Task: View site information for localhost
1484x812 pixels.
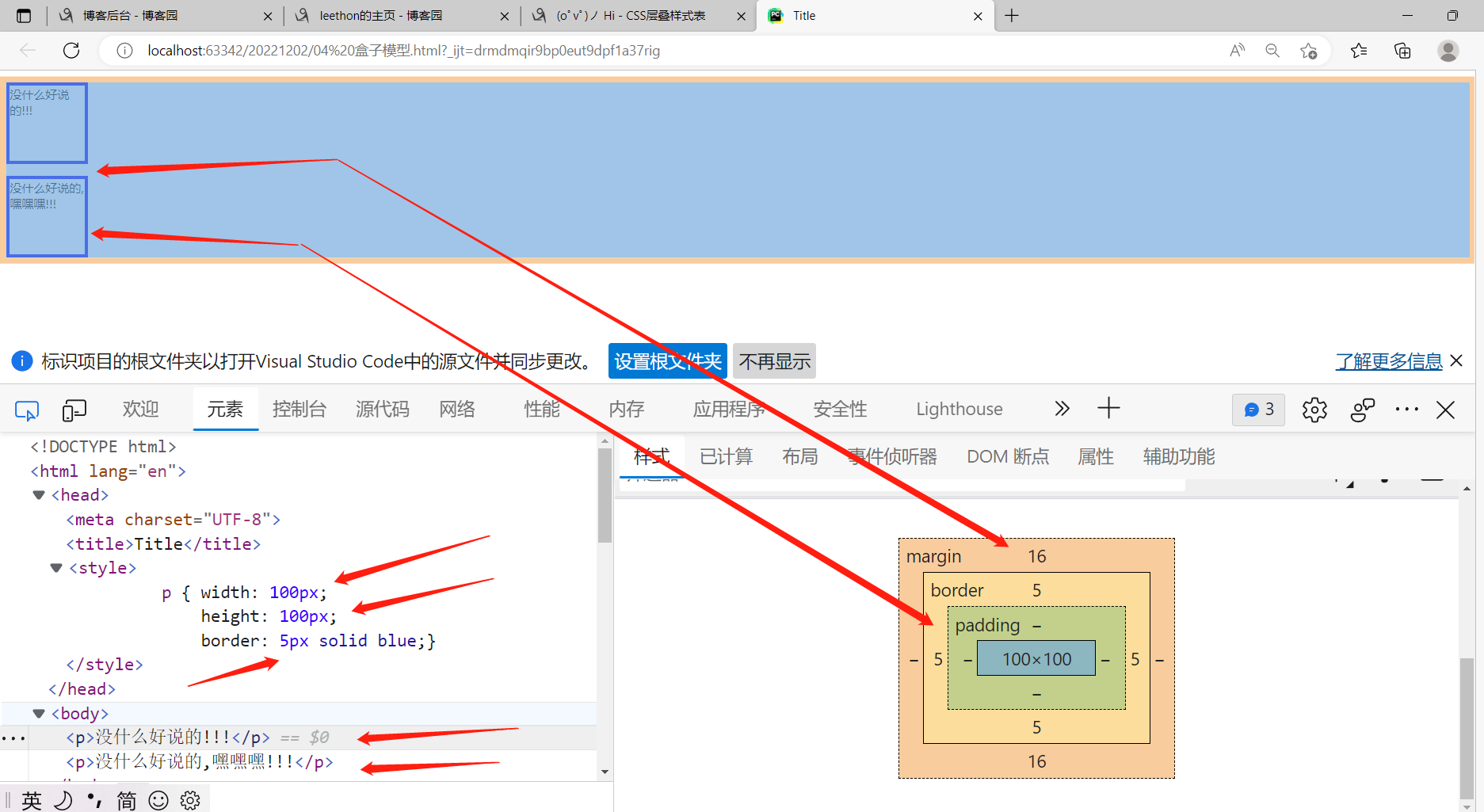Action: (124, 51)
